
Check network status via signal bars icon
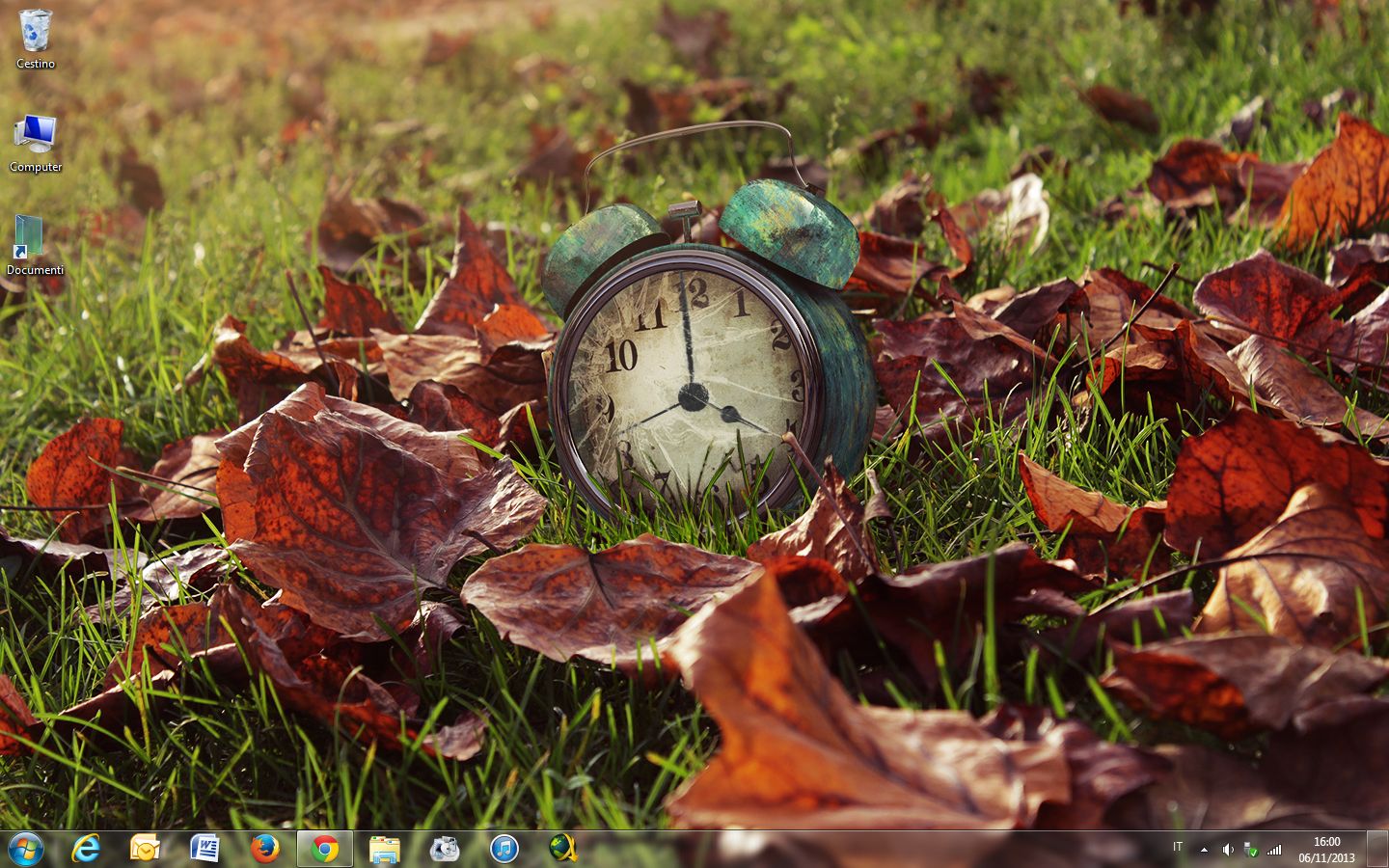click(x=1274, y=850)
